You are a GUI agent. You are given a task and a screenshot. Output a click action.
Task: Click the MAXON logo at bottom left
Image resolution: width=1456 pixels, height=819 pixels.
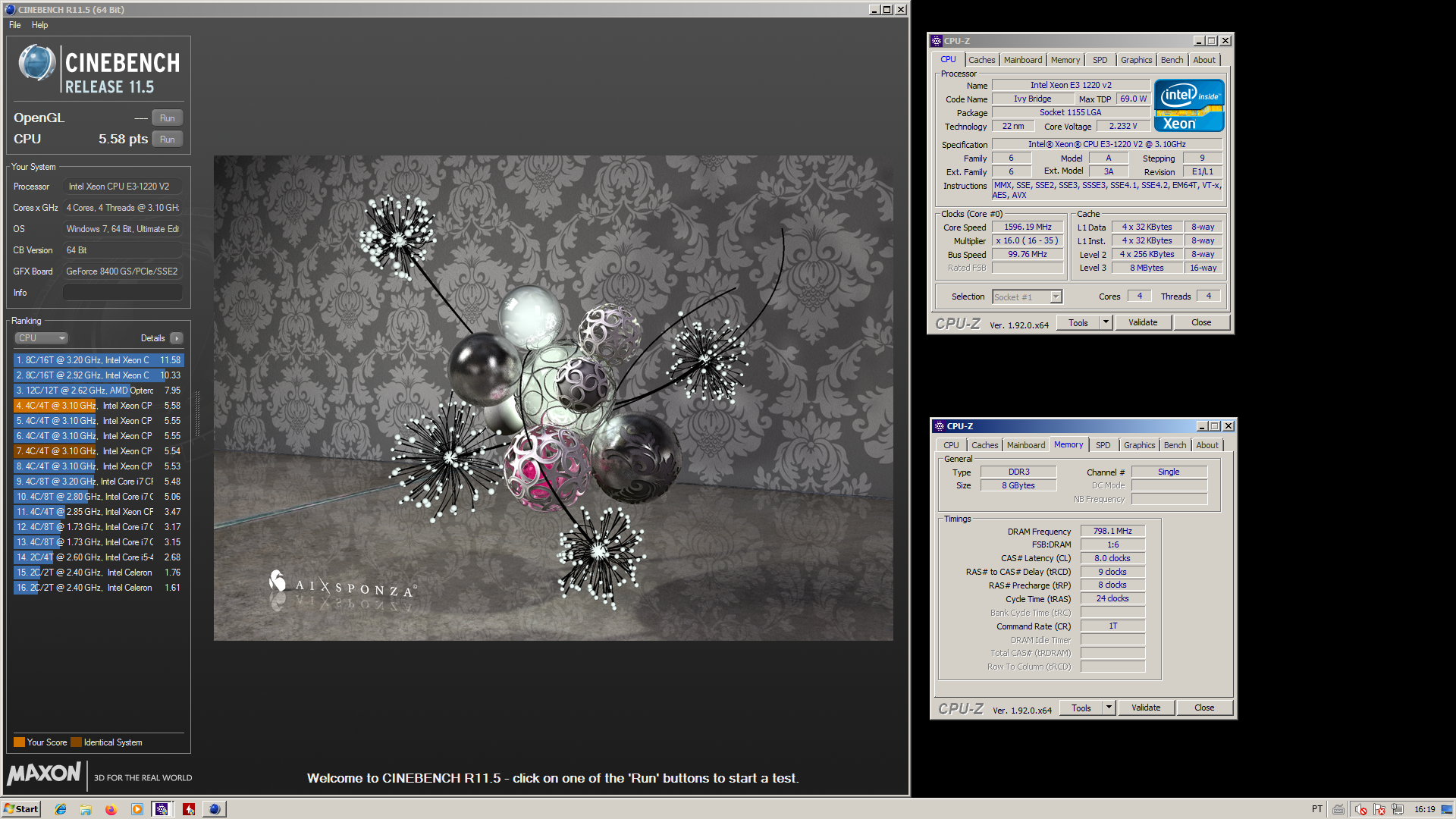coord(44,773)
